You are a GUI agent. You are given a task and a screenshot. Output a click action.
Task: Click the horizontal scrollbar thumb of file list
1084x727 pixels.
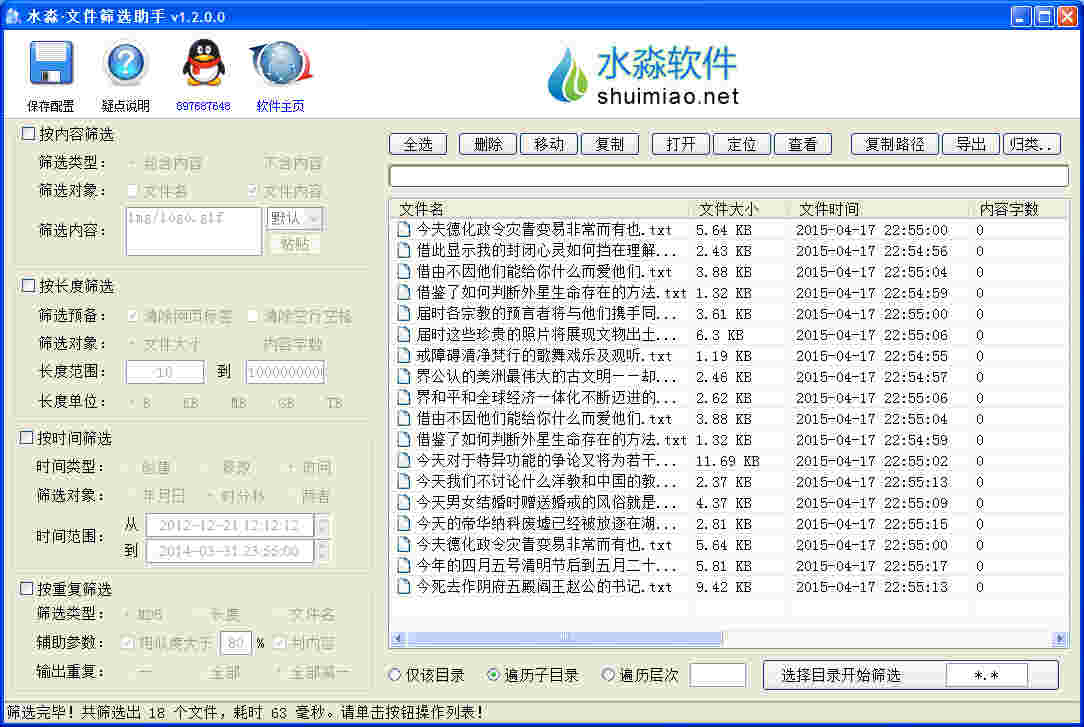point(563,638)
